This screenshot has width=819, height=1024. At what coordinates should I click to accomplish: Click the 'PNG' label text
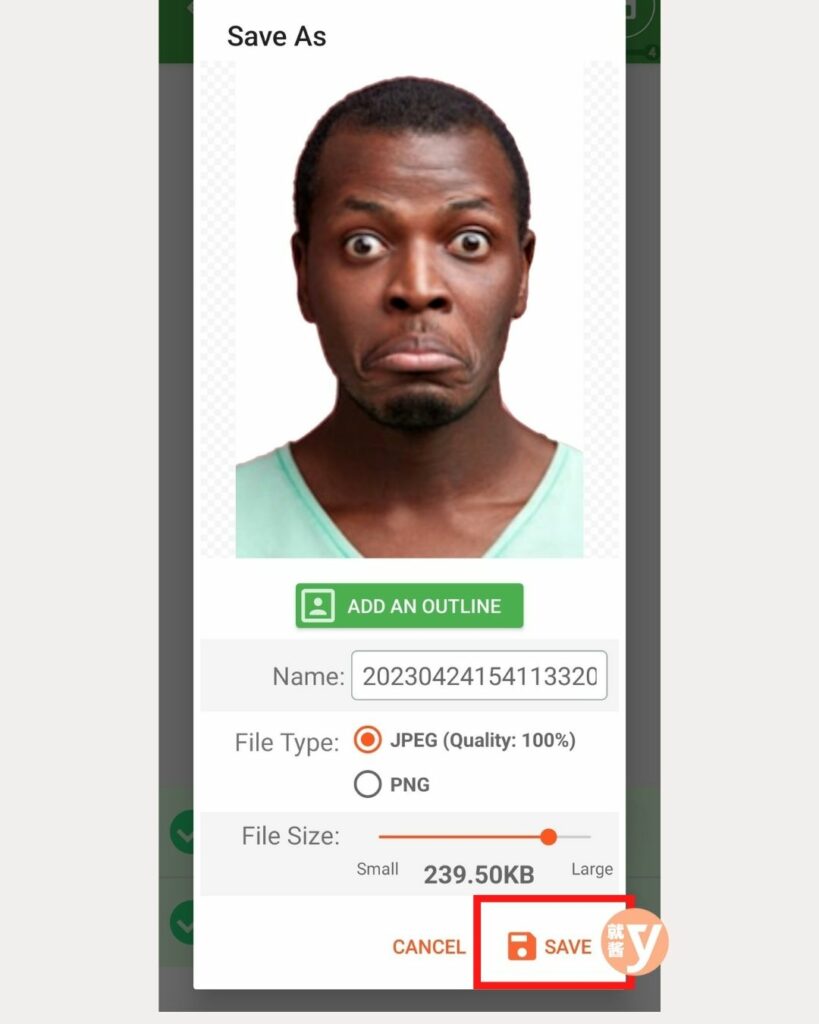click(410, 784)
